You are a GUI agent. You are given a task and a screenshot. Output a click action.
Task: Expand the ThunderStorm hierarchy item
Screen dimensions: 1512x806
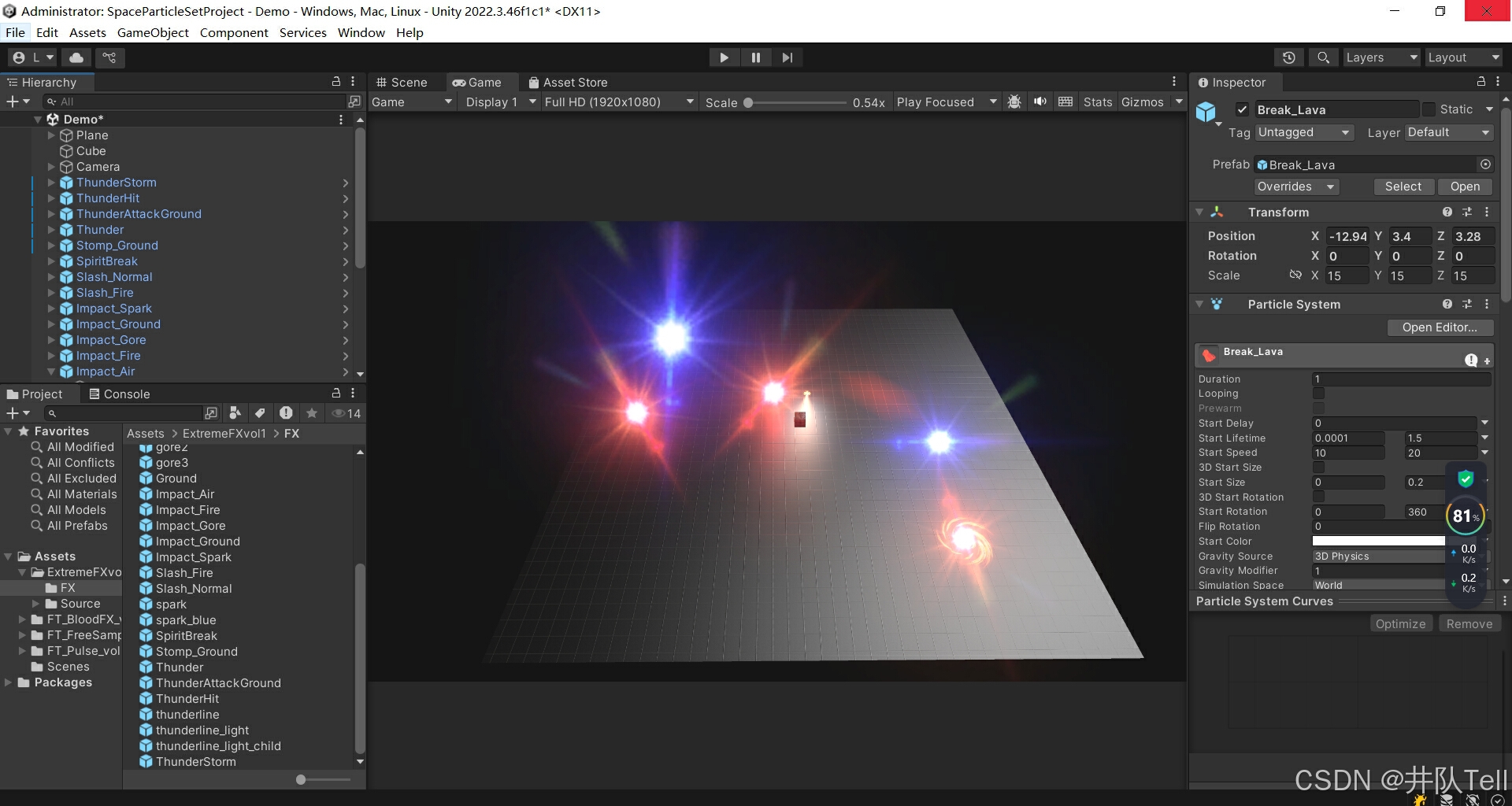point(52,183)
